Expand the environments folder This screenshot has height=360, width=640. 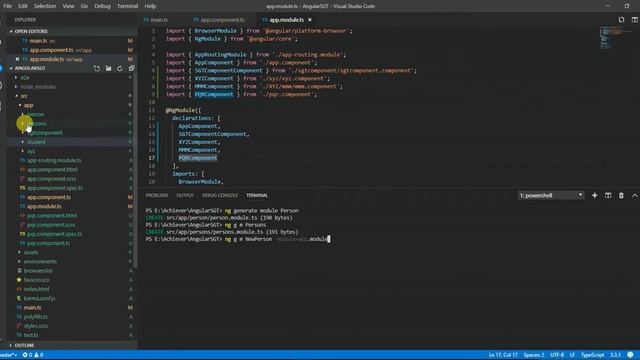[40, 262]
